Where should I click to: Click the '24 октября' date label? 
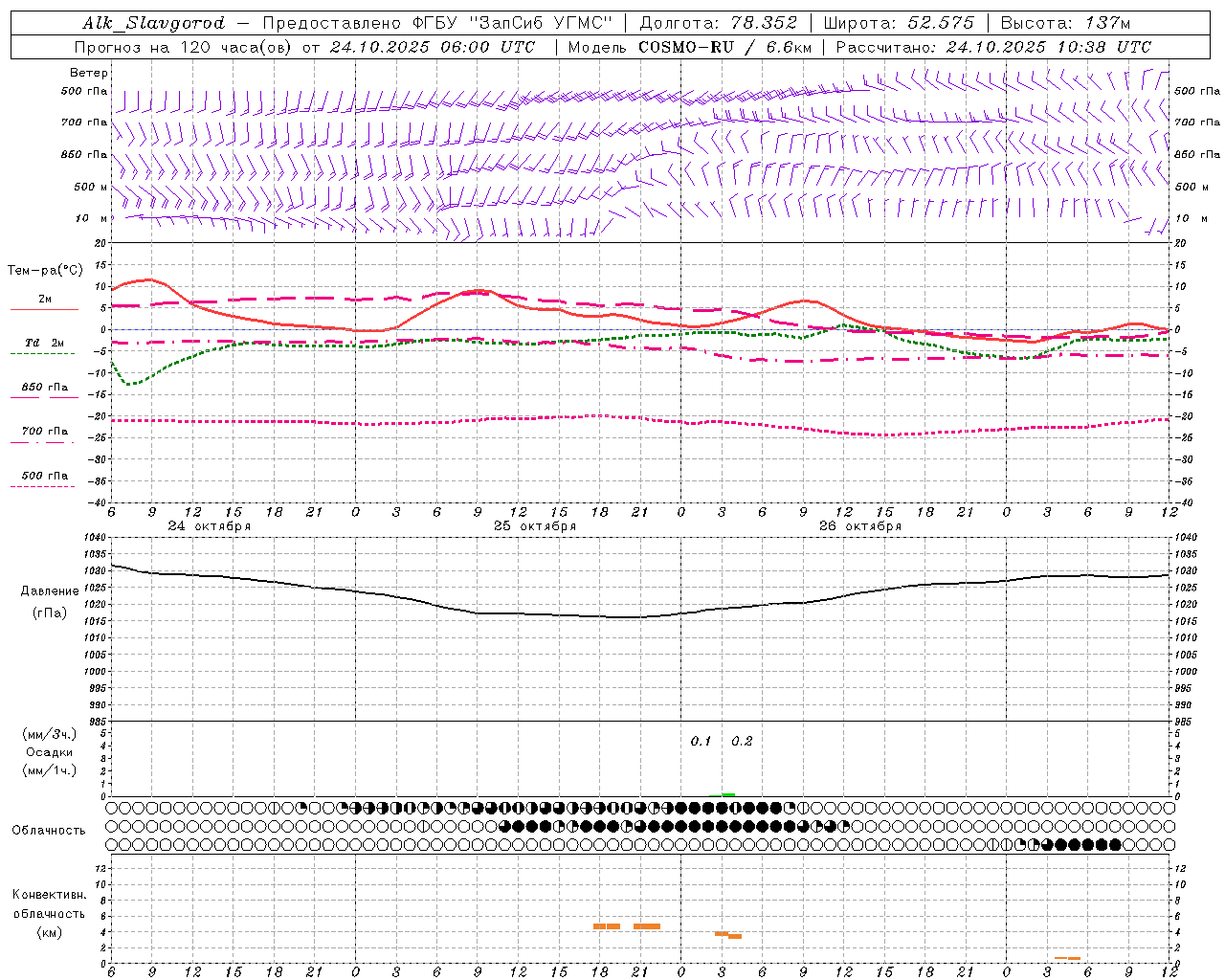210,526
